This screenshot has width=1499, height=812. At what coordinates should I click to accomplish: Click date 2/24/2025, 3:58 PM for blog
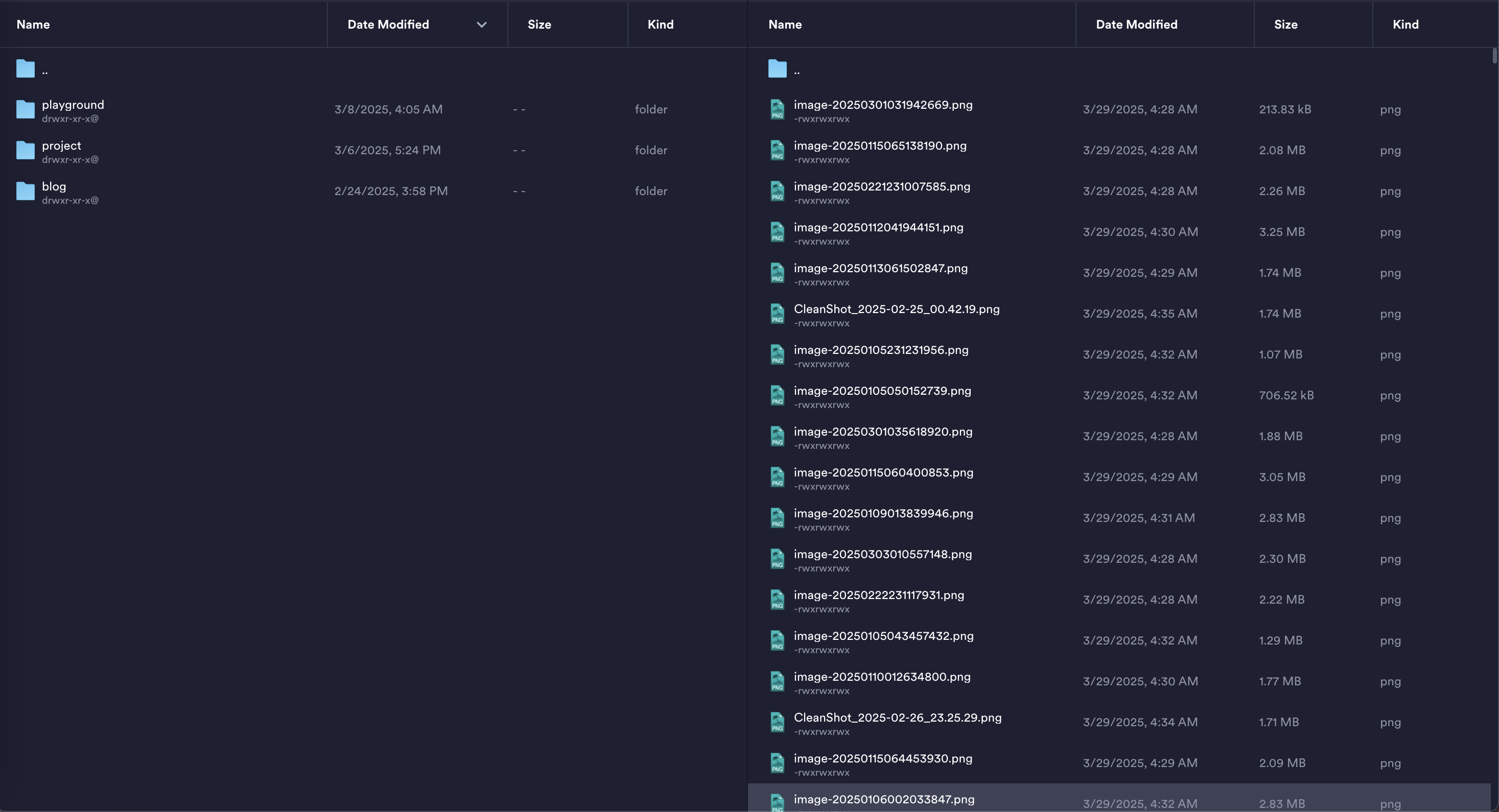click(x=391, y=191)
